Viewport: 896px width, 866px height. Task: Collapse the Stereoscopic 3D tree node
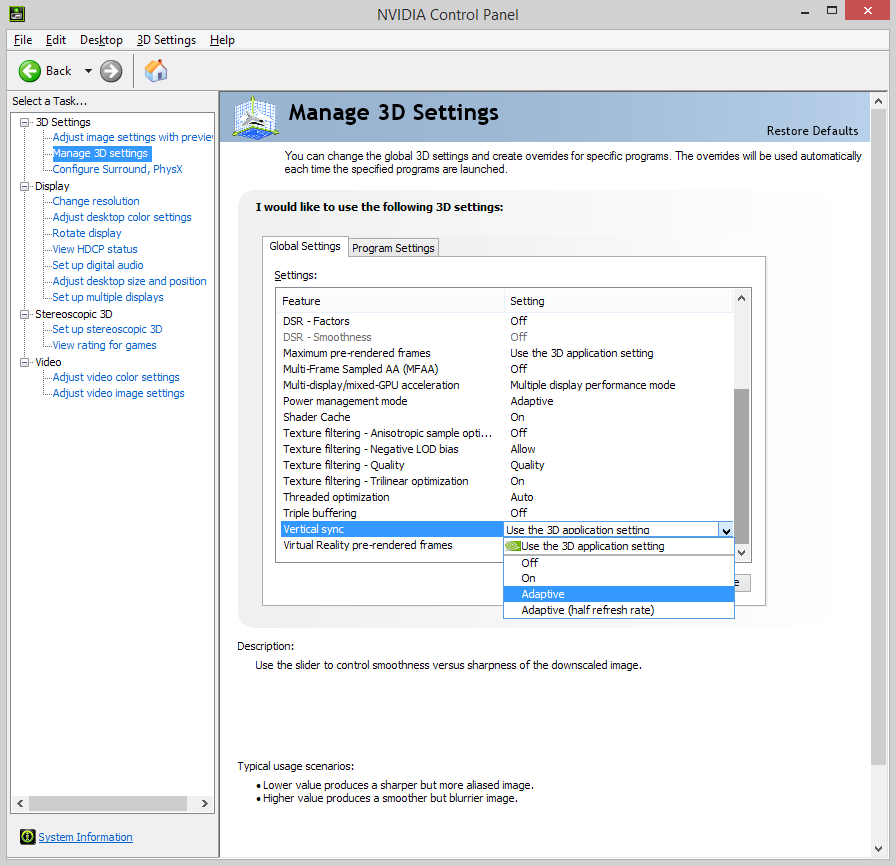pos(25,314)
